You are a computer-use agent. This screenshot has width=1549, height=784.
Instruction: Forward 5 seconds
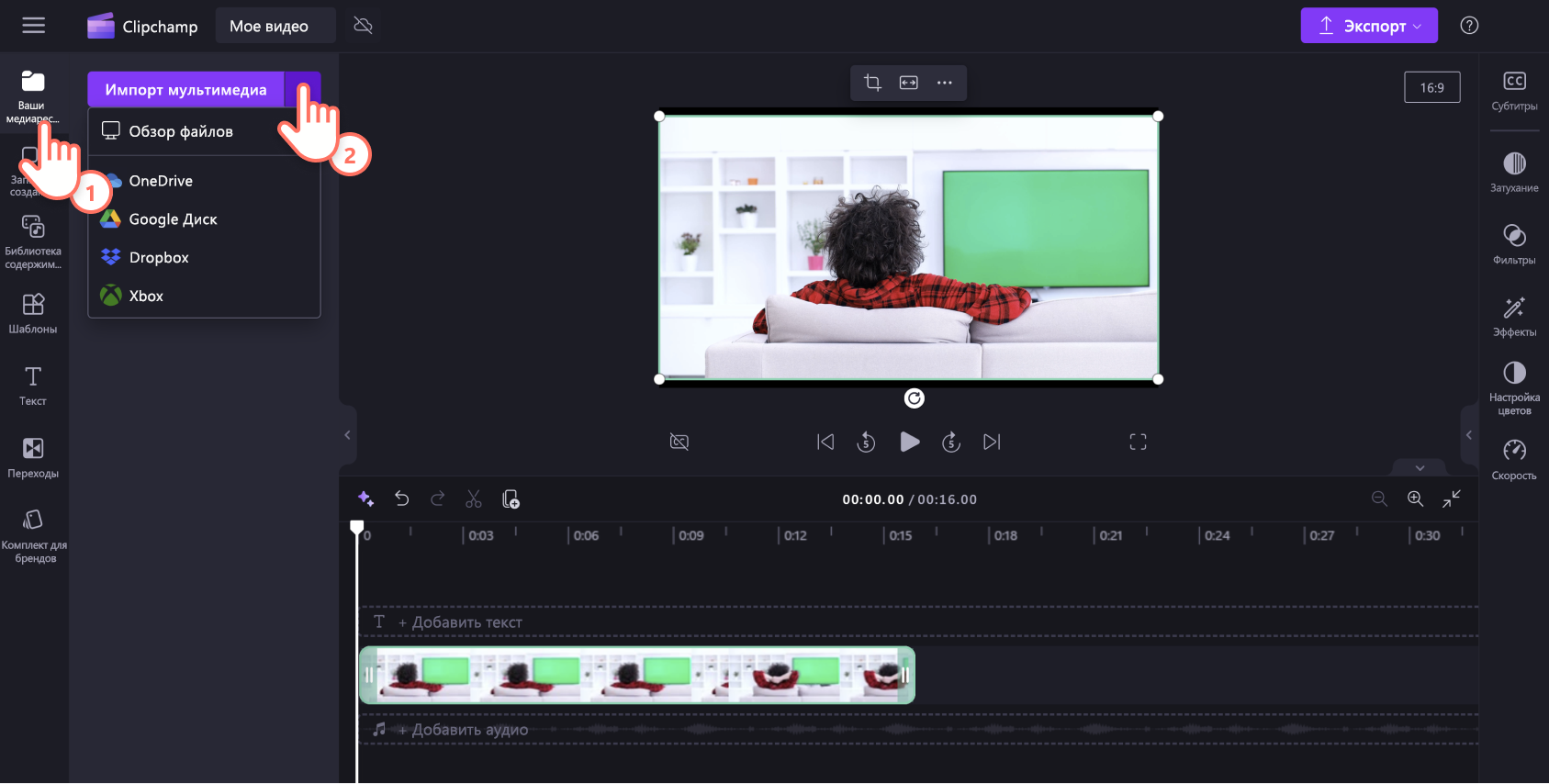pos(951,442)
